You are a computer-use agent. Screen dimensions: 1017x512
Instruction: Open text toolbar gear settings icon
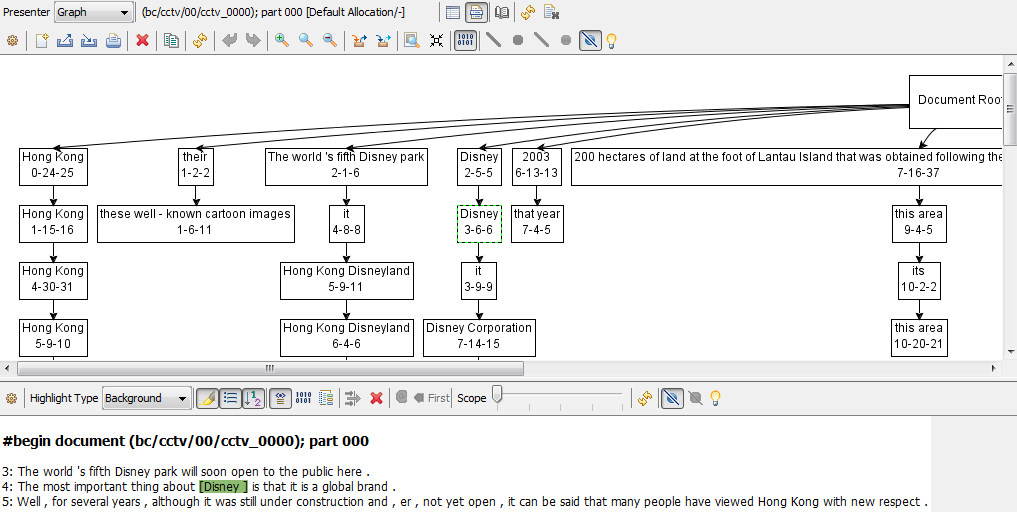point(12,398)
